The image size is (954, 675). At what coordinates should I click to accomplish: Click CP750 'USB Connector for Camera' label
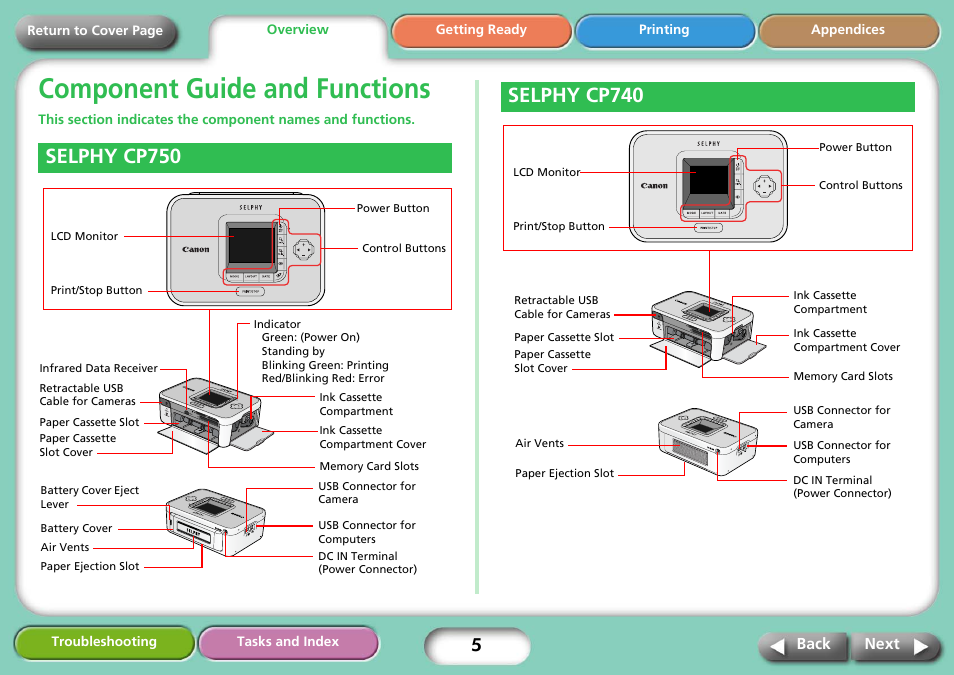[x=367, y=493]
